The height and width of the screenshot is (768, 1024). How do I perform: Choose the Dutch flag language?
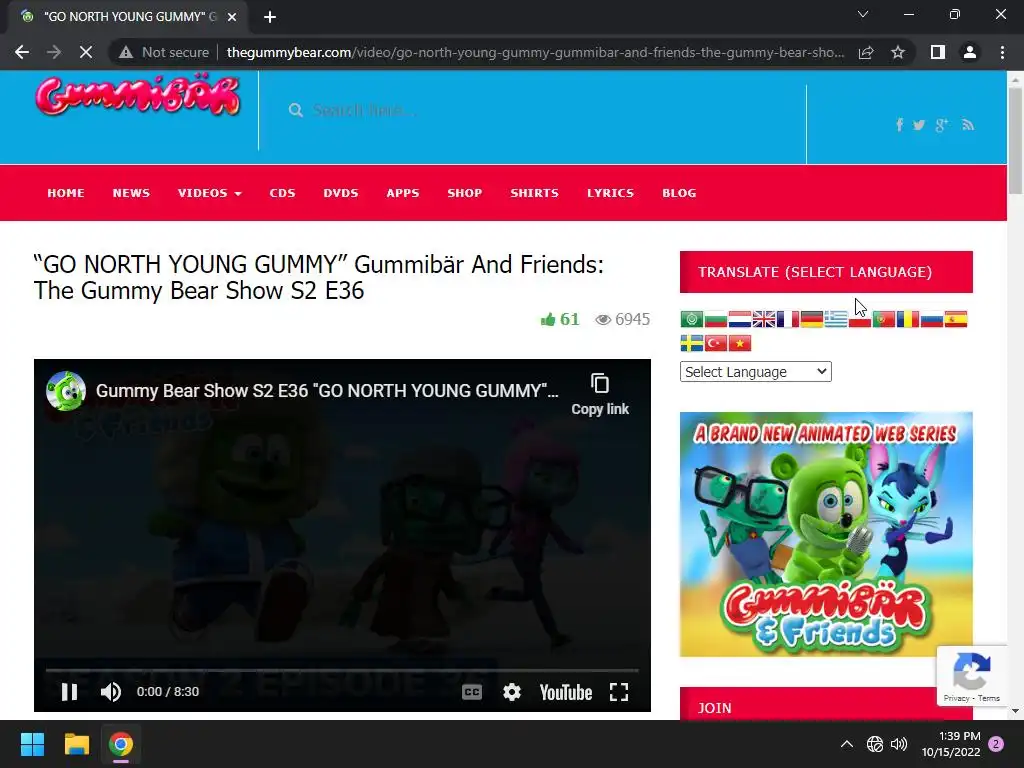click(740, 319)
